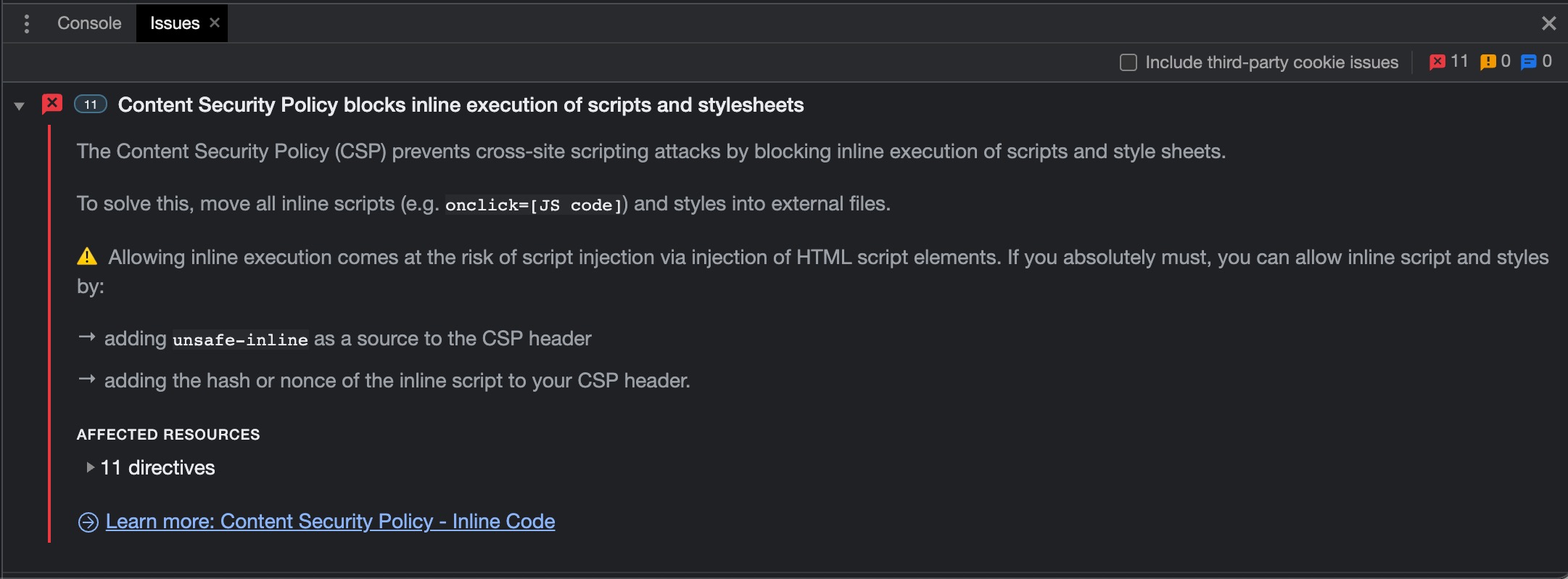Open Learn more Content Security Policy link
1568x579 pixels.
(330, 522)
